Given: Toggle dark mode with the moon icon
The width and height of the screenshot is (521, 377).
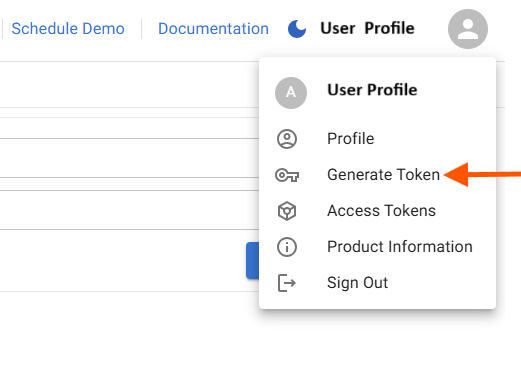Looking at the screenshot, I should tap(297, 29).
